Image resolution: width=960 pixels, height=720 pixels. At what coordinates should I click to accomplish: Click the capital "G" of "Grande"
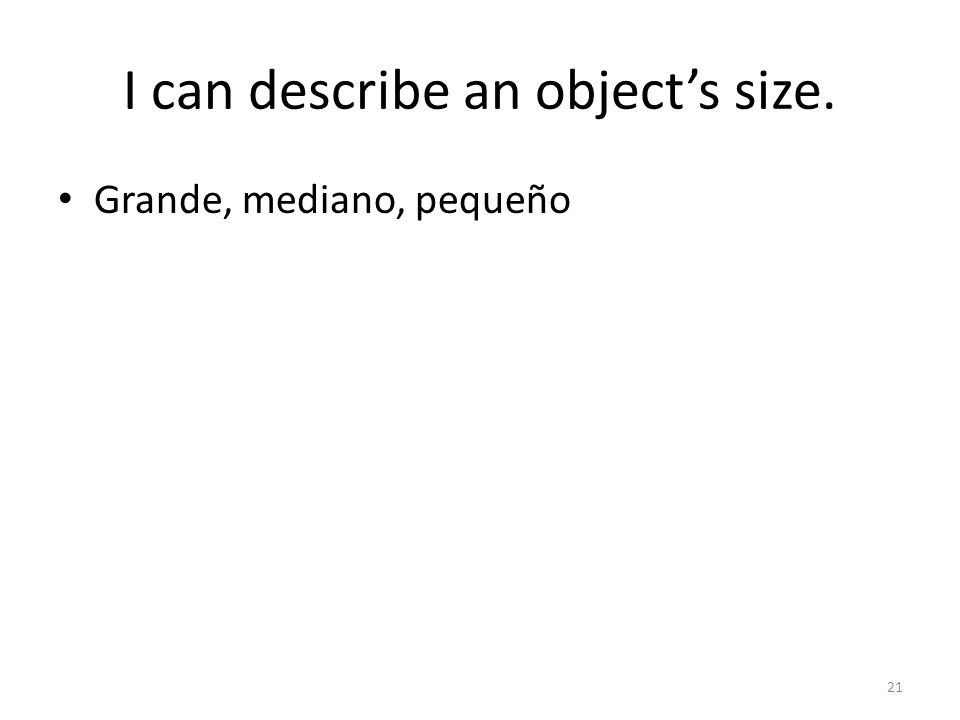(x=107, y=200)
